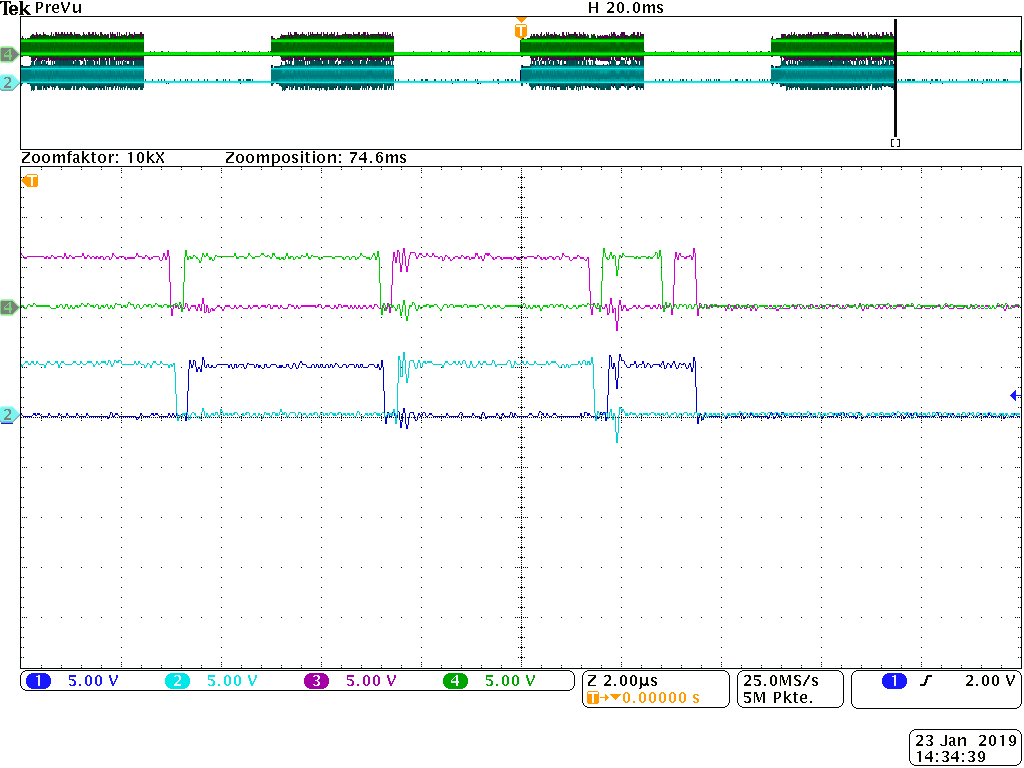Viewport: 1024px width, 768px height.
Task: Click the H 20.0ms horizontal scale readout
Action: [x=626, y=8]
